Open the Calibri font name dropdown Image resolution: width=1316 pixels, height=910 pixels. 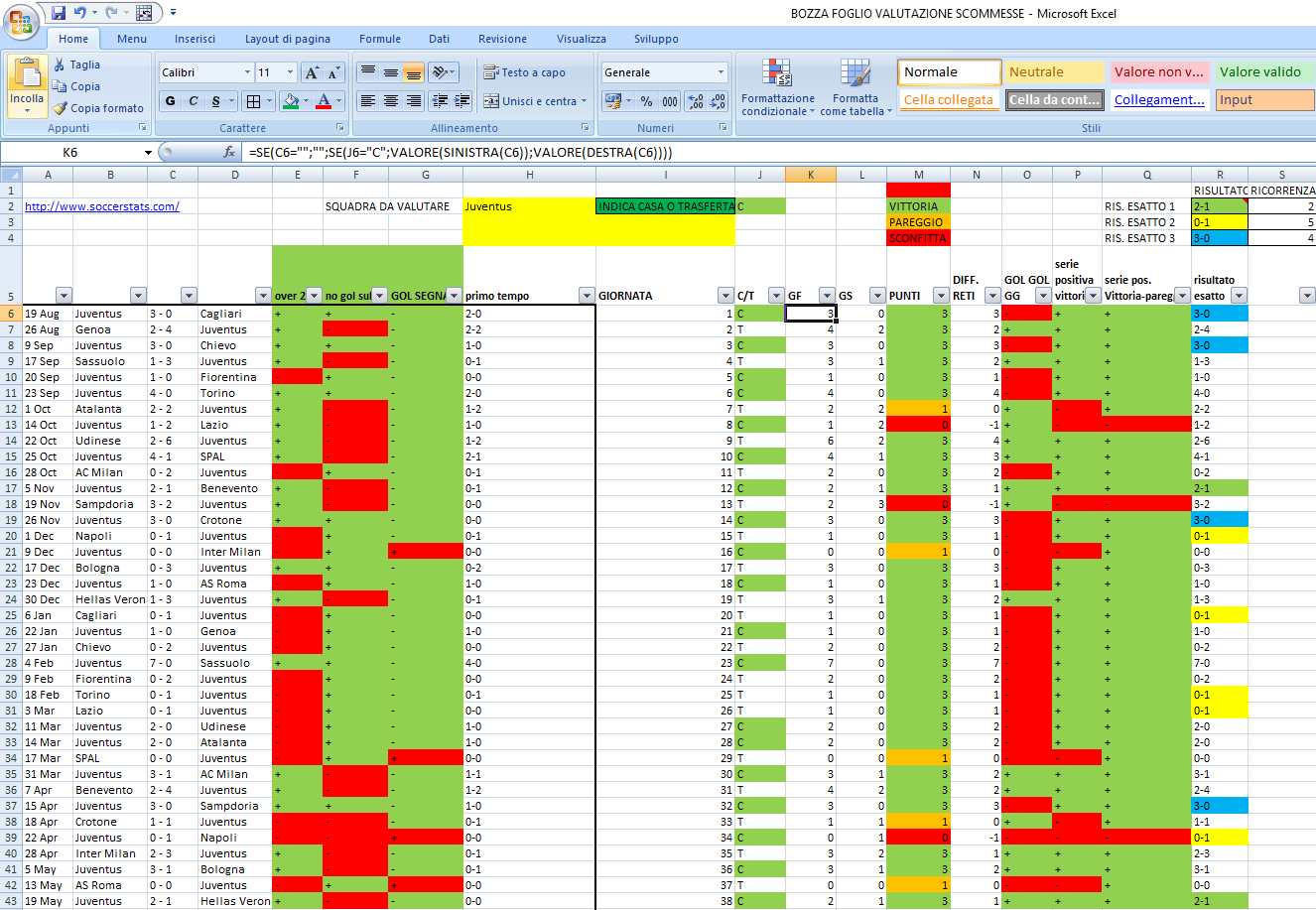click(x=247, y=72)
